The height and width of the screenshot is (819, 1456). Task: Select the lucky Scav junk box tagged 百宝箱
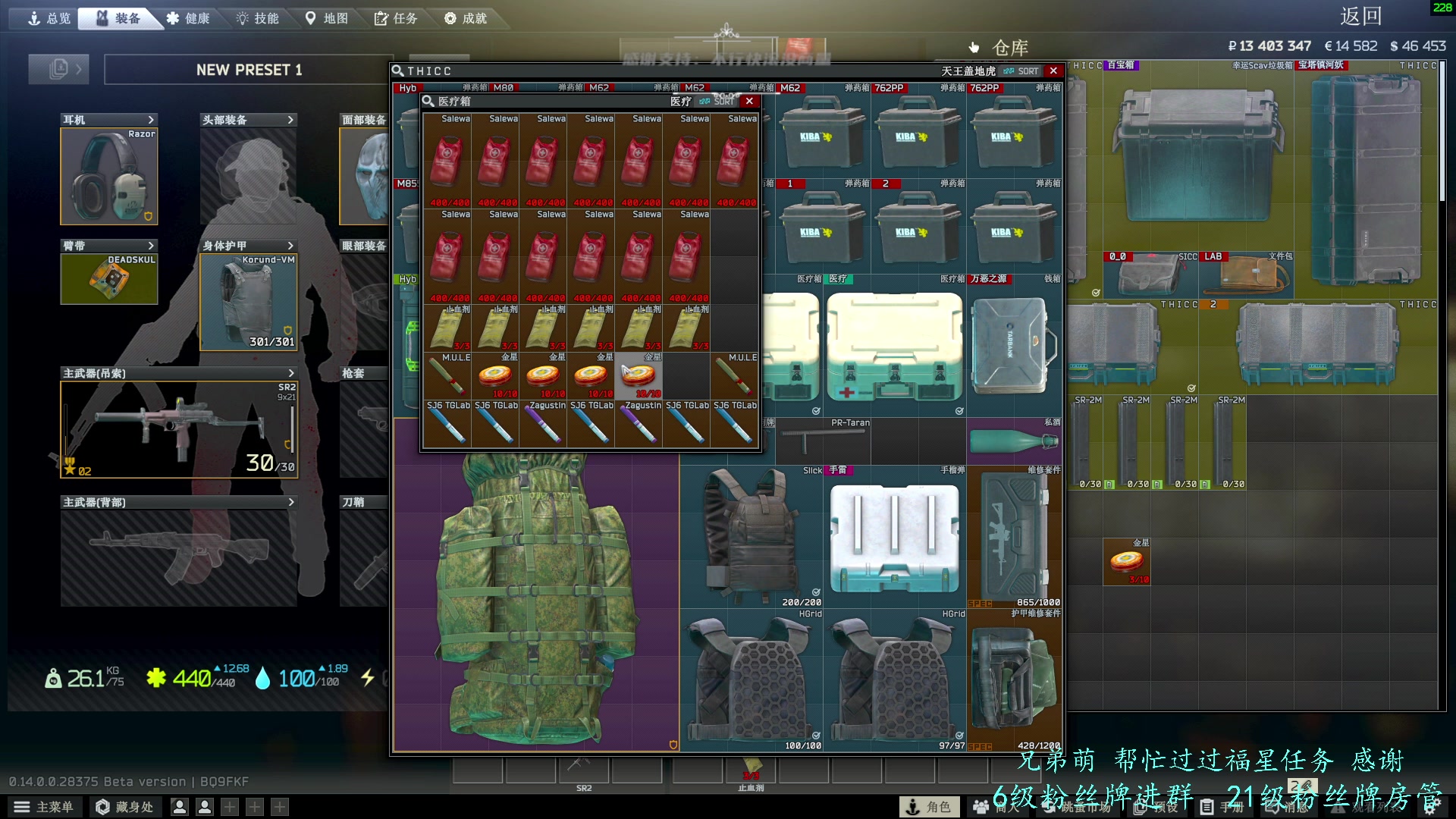point(1198,155)
